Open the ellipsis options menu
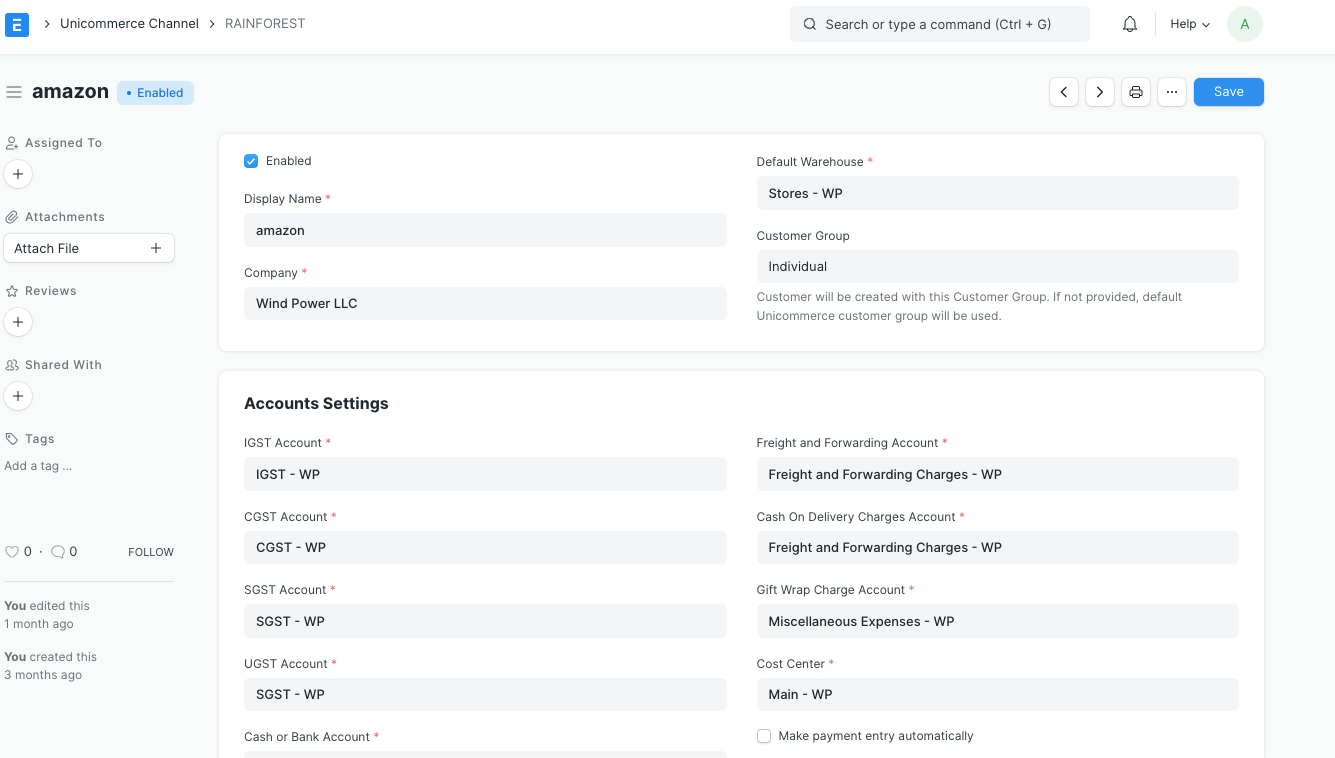Viewport: 1335px width, 758px height. click(x=1171, y=91)
